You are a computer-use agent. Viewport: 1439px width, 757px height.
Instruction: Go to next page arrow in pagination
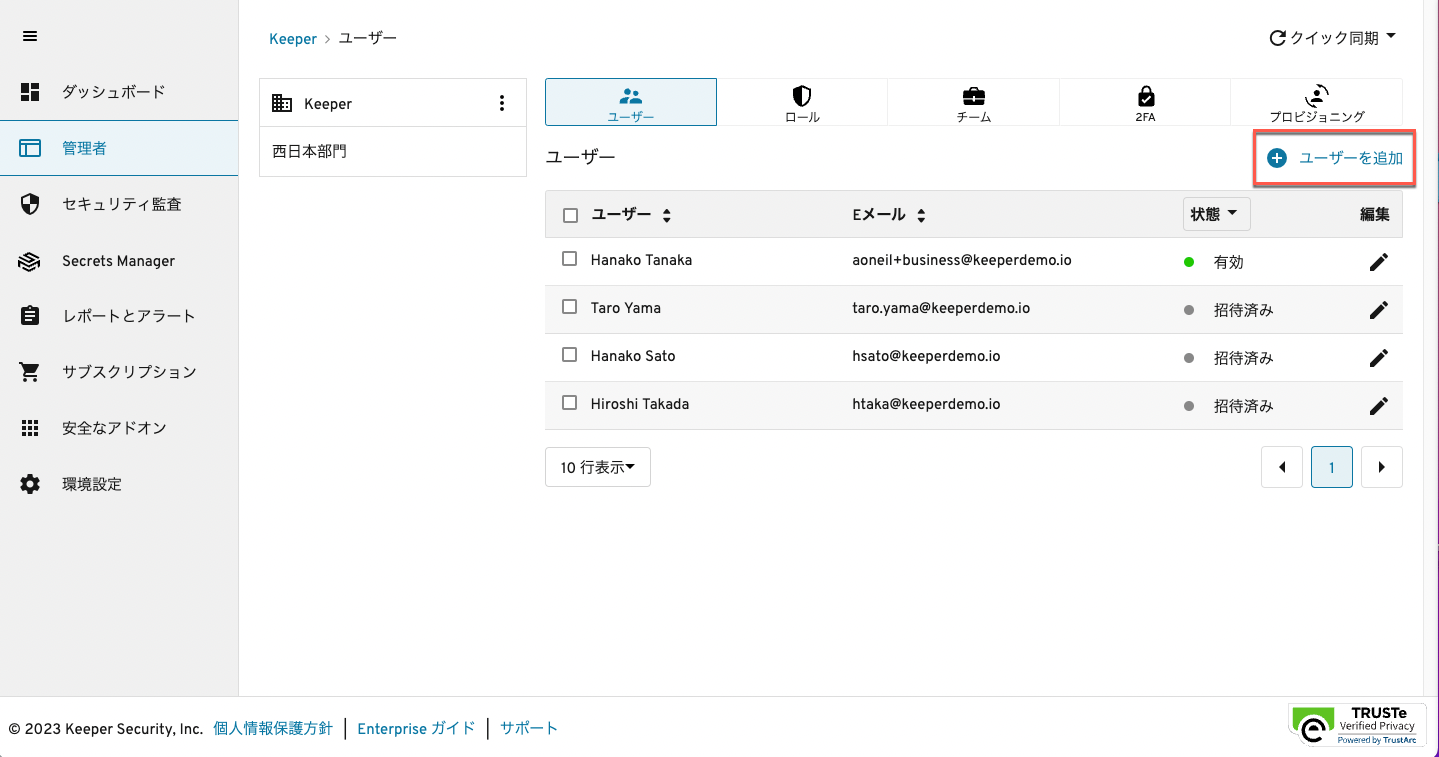pos(1381,467)
